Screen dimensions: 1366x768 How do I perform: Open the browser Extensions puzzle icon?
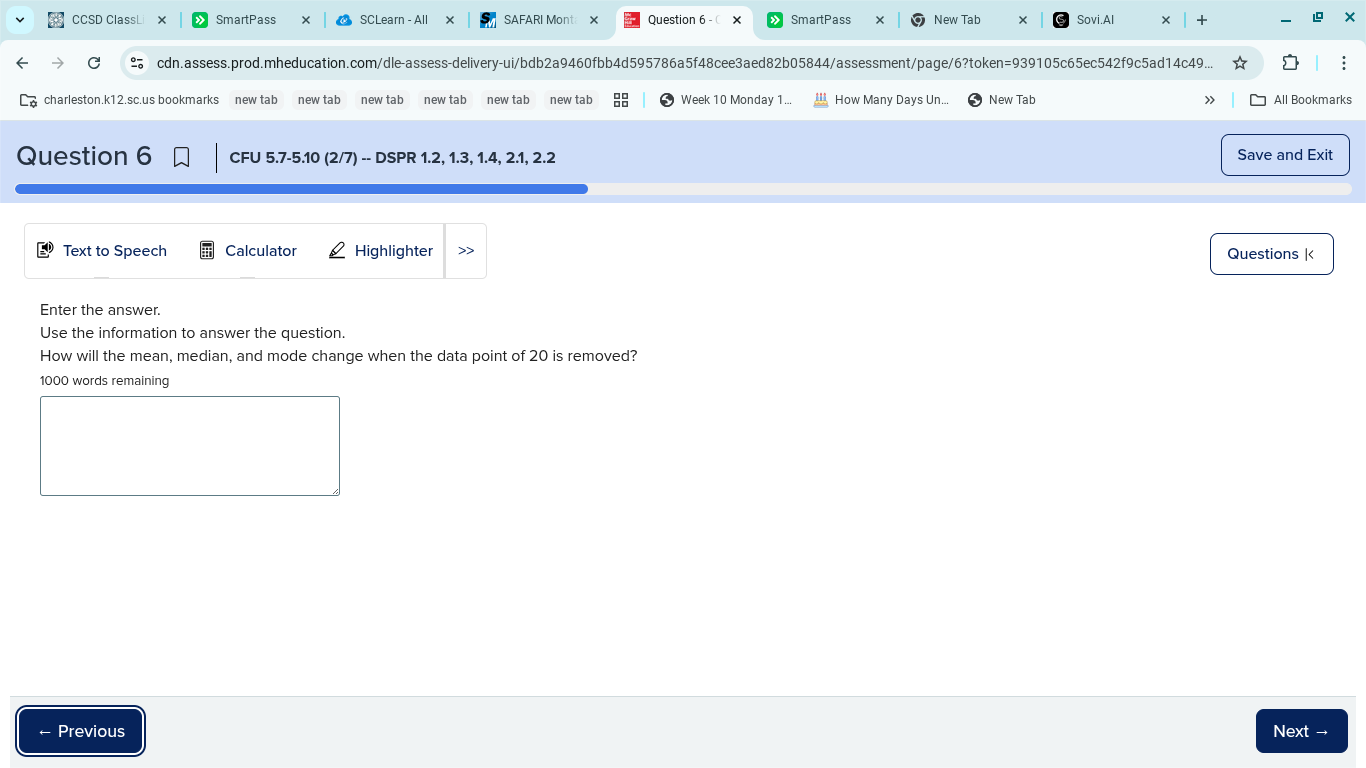[1291, 62]
